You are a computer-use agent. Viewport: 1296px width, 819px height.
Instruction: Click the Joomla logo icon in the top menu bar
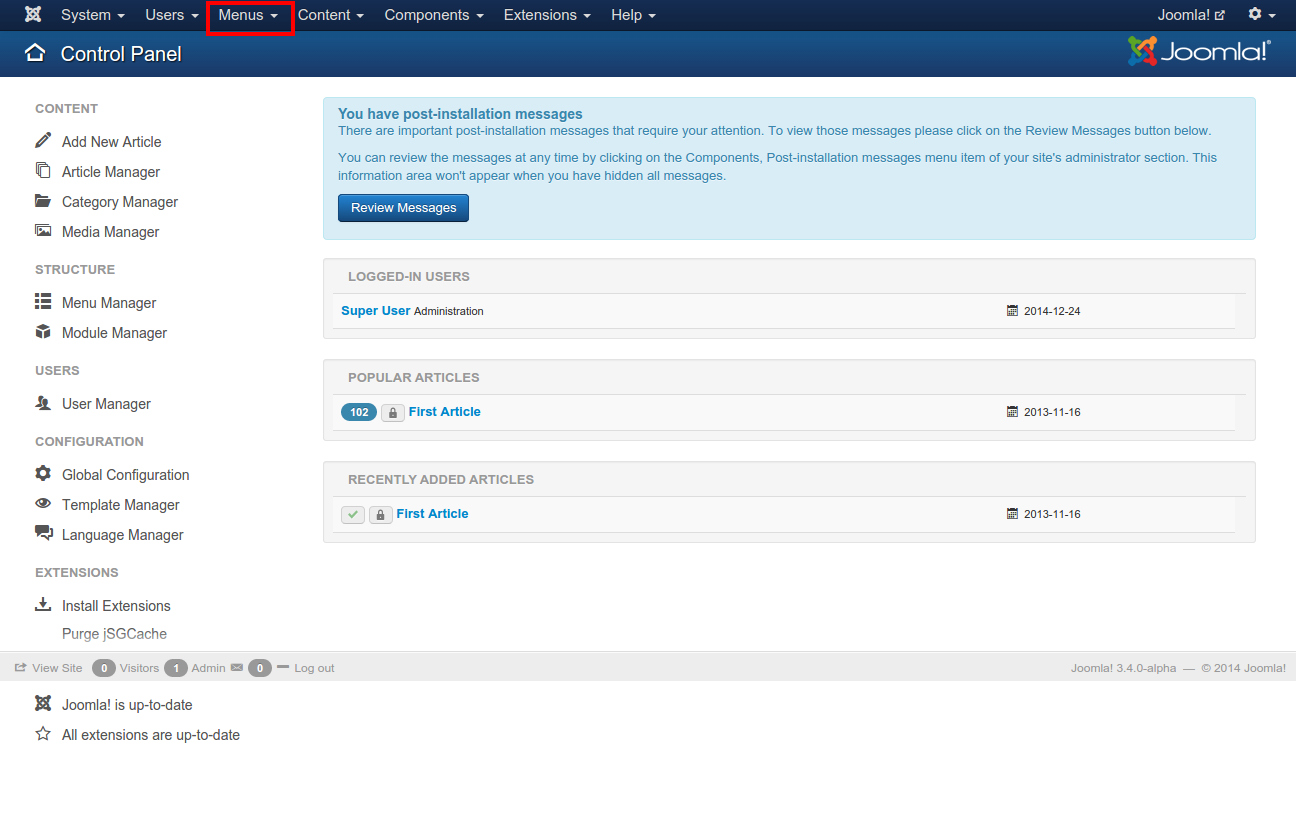click(33, 15)
